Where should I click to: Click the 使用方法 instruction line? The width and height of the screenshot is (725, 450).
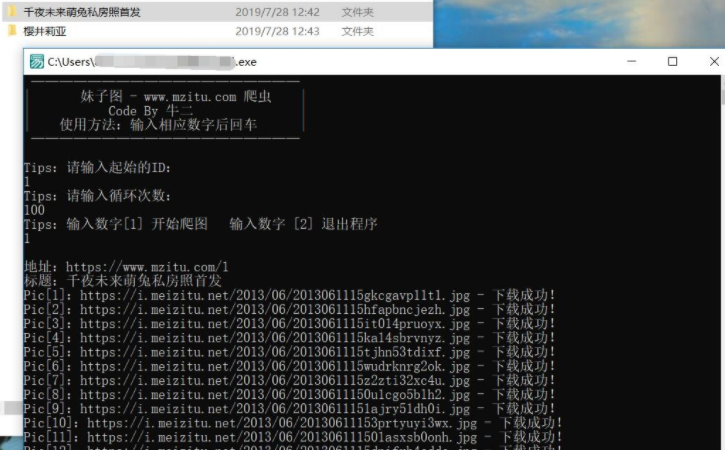tap(158, 125)
